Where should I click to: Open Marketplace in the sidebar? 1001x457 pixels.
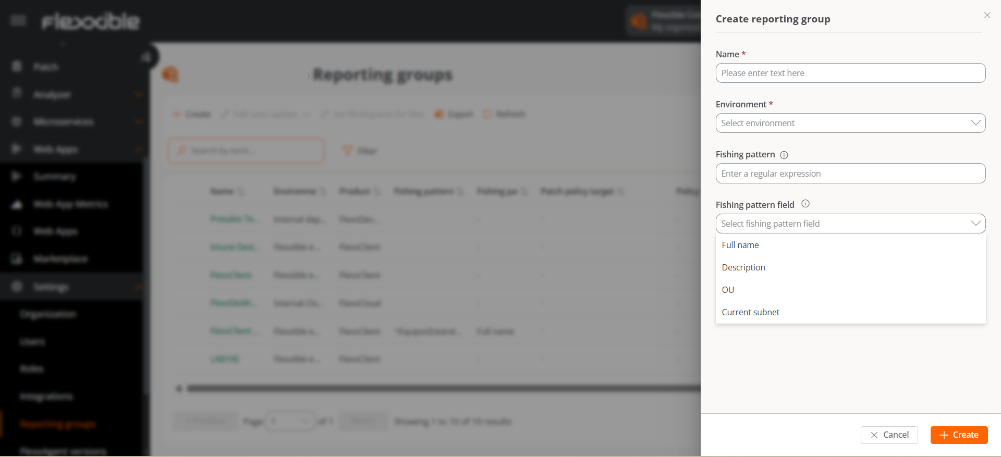click(60, 259)
